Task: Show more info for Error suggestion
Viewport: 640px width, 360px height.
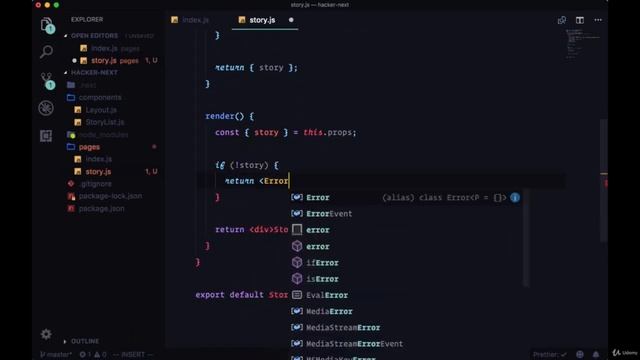Action: click(515, 198)
